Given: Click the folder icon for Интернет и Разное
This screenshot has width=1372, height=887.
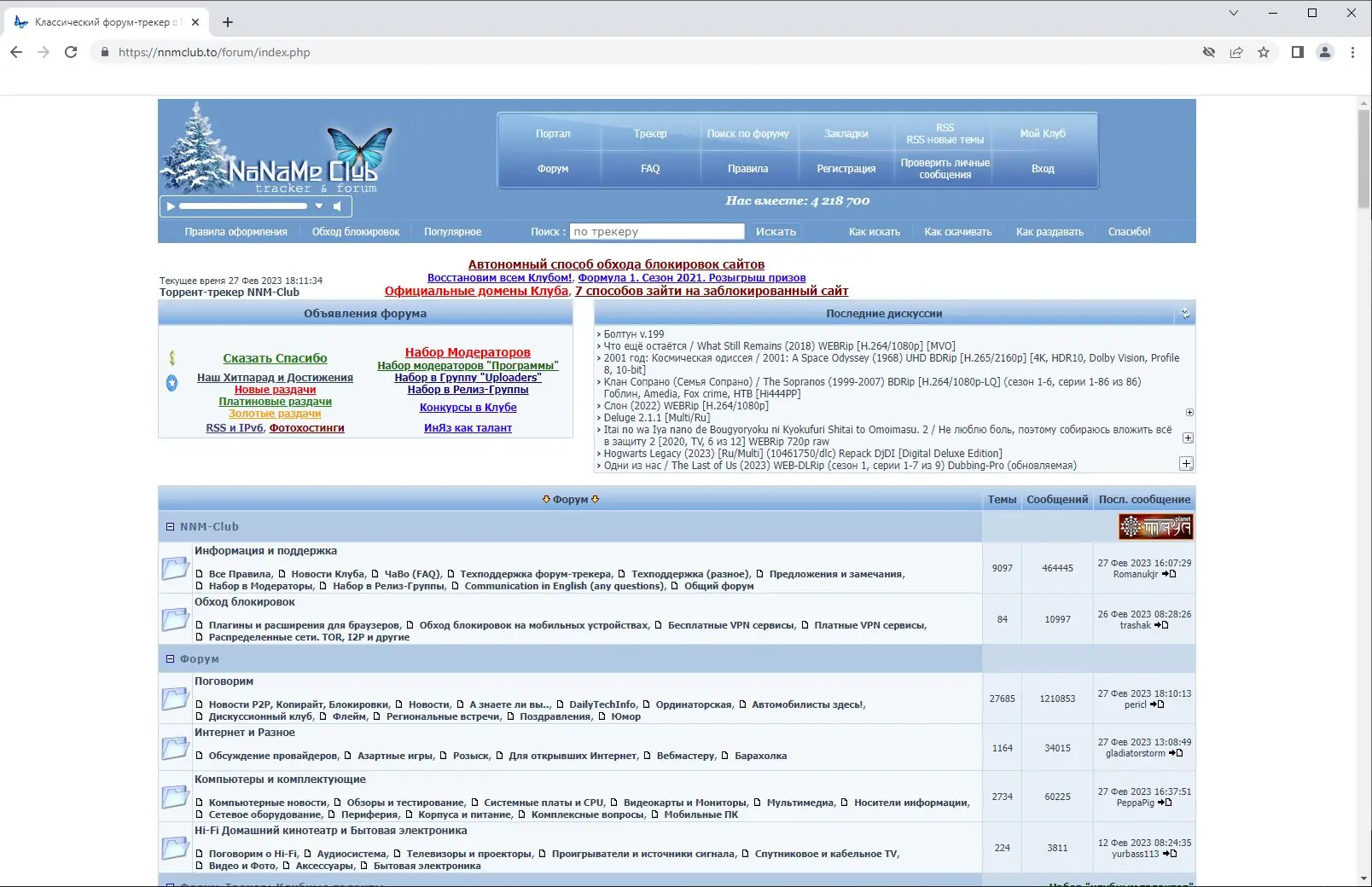Looking at the screenshot, I should pos(175,748).
